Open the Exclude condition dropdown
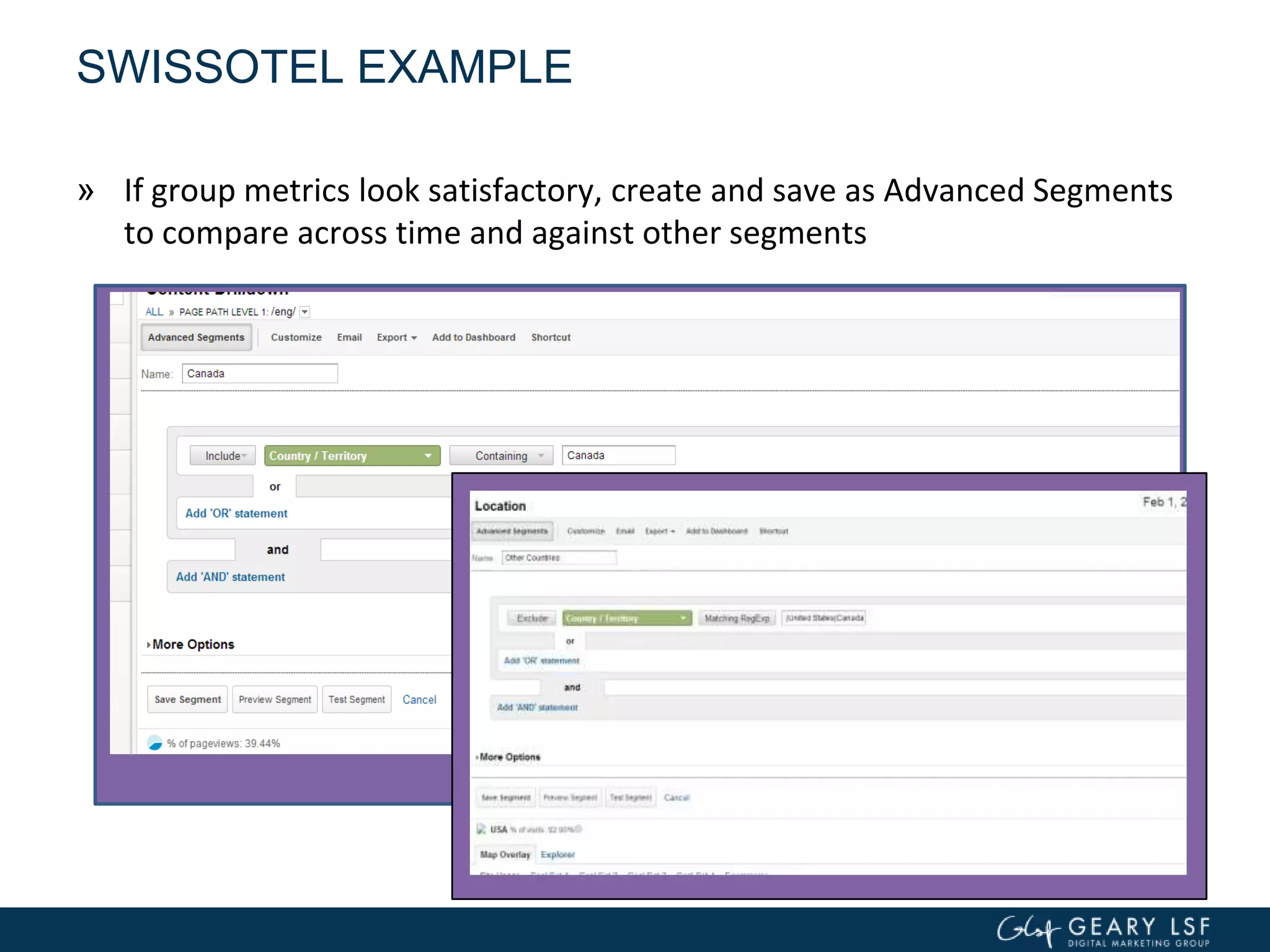Image resolution: width=1270 pixels, height=952 pixels. point(531,618)
